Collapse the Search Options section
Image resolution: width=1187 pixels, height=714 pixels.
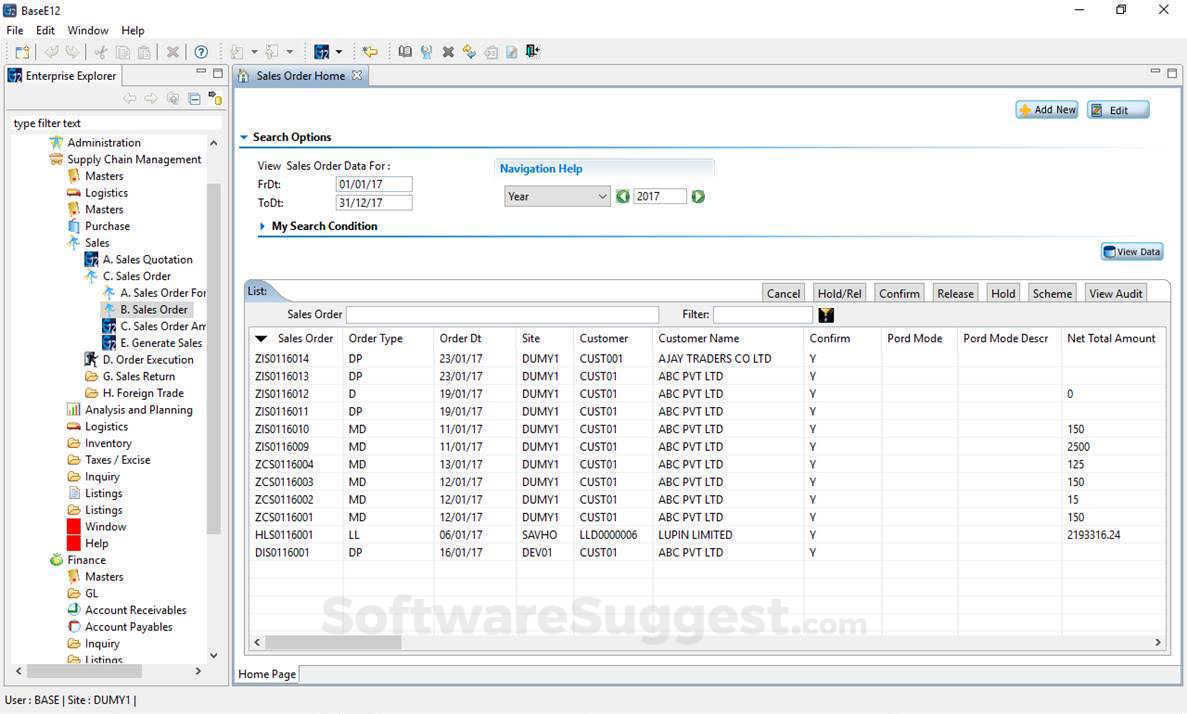[x=245, y=138]
